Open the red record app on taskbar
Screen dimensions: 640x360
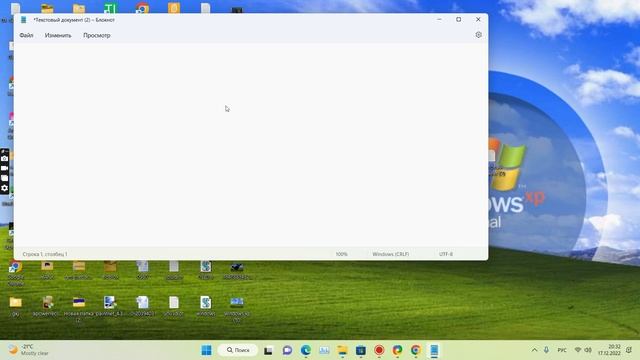tap(379, 350)
